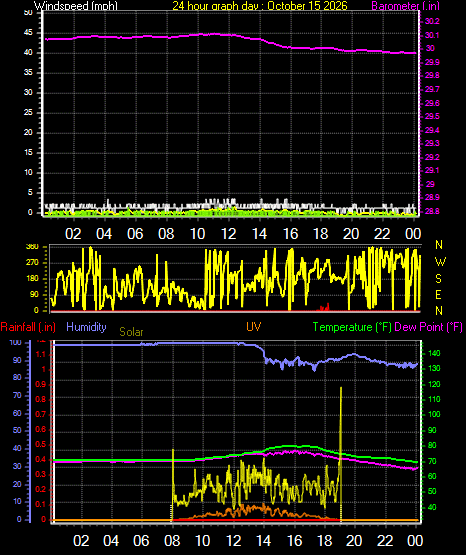Click the "29.1" barometer axis value
The width and height of the screenshot is (466, 555).
tap(432, 170)
